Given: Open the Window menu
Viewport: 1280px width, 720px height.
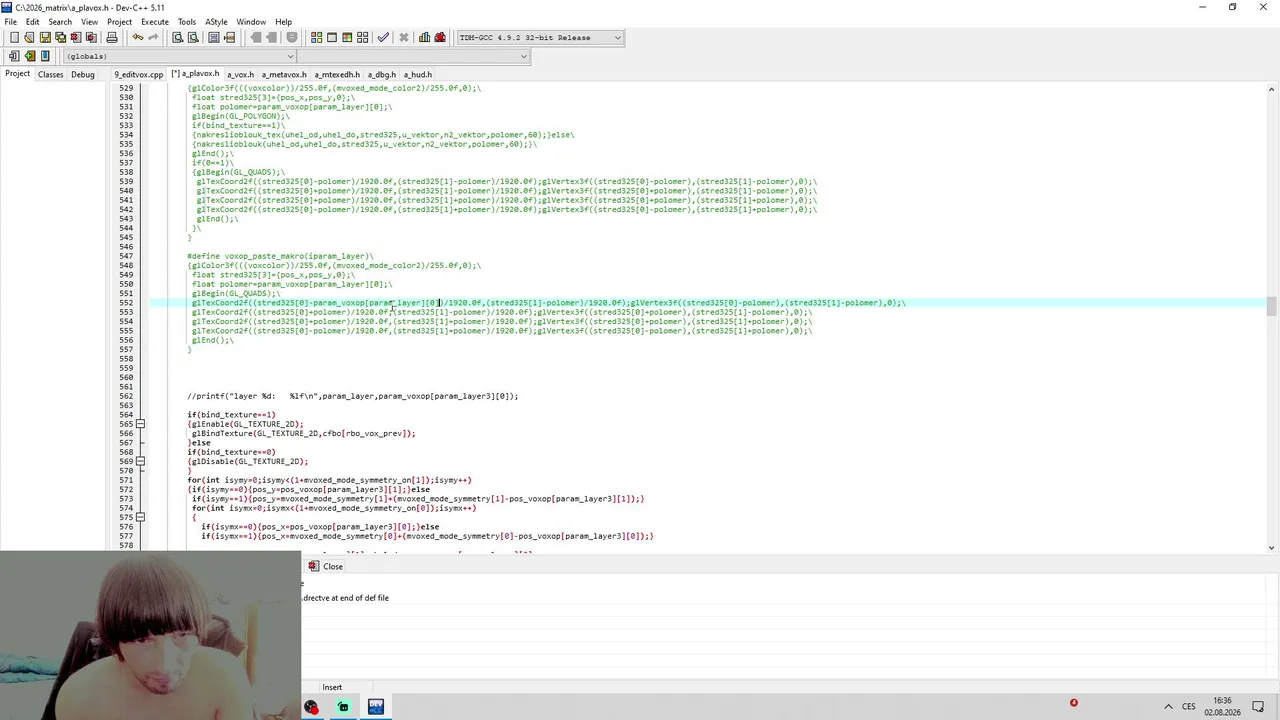Looking at the screenshot, I should click(x=251, y=22).
